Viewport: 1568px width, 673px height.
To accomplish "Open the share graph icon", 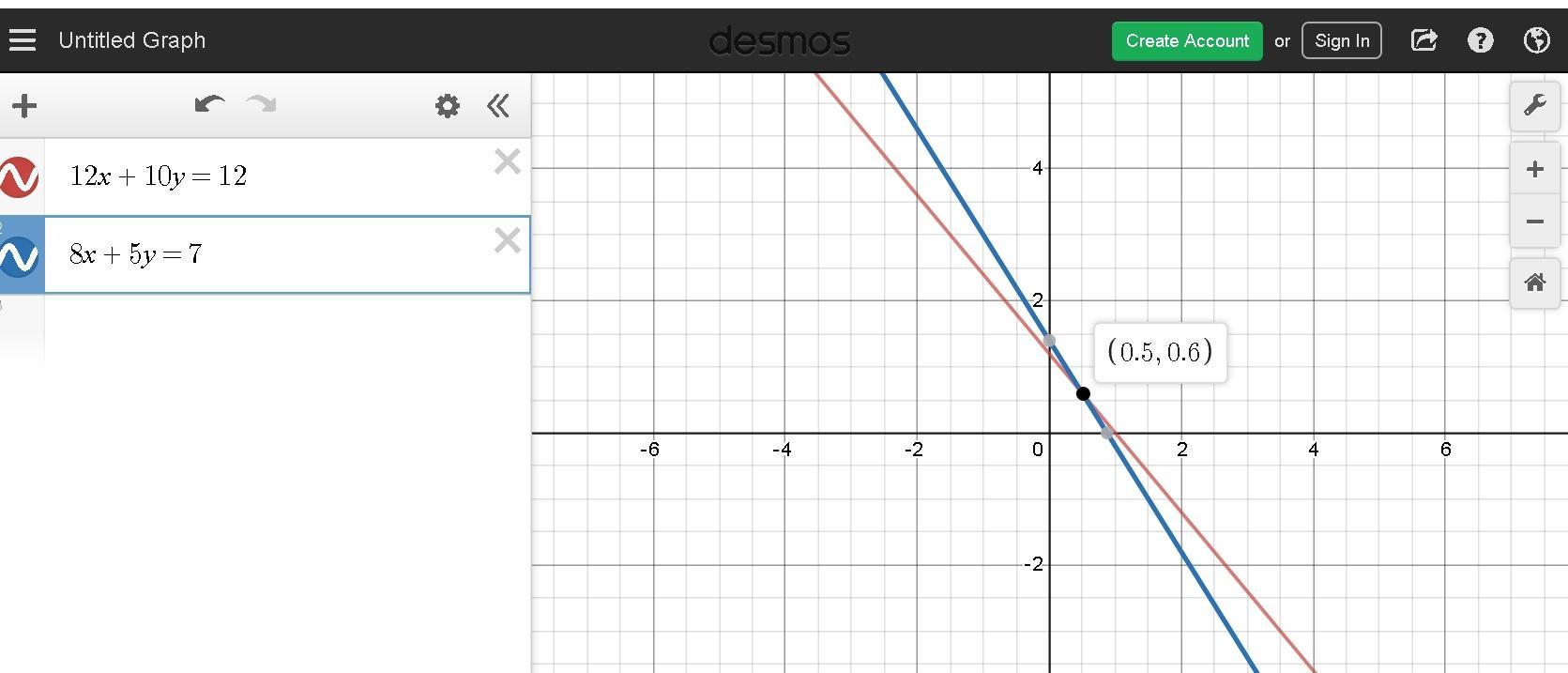I will [x=1423, y=40].
